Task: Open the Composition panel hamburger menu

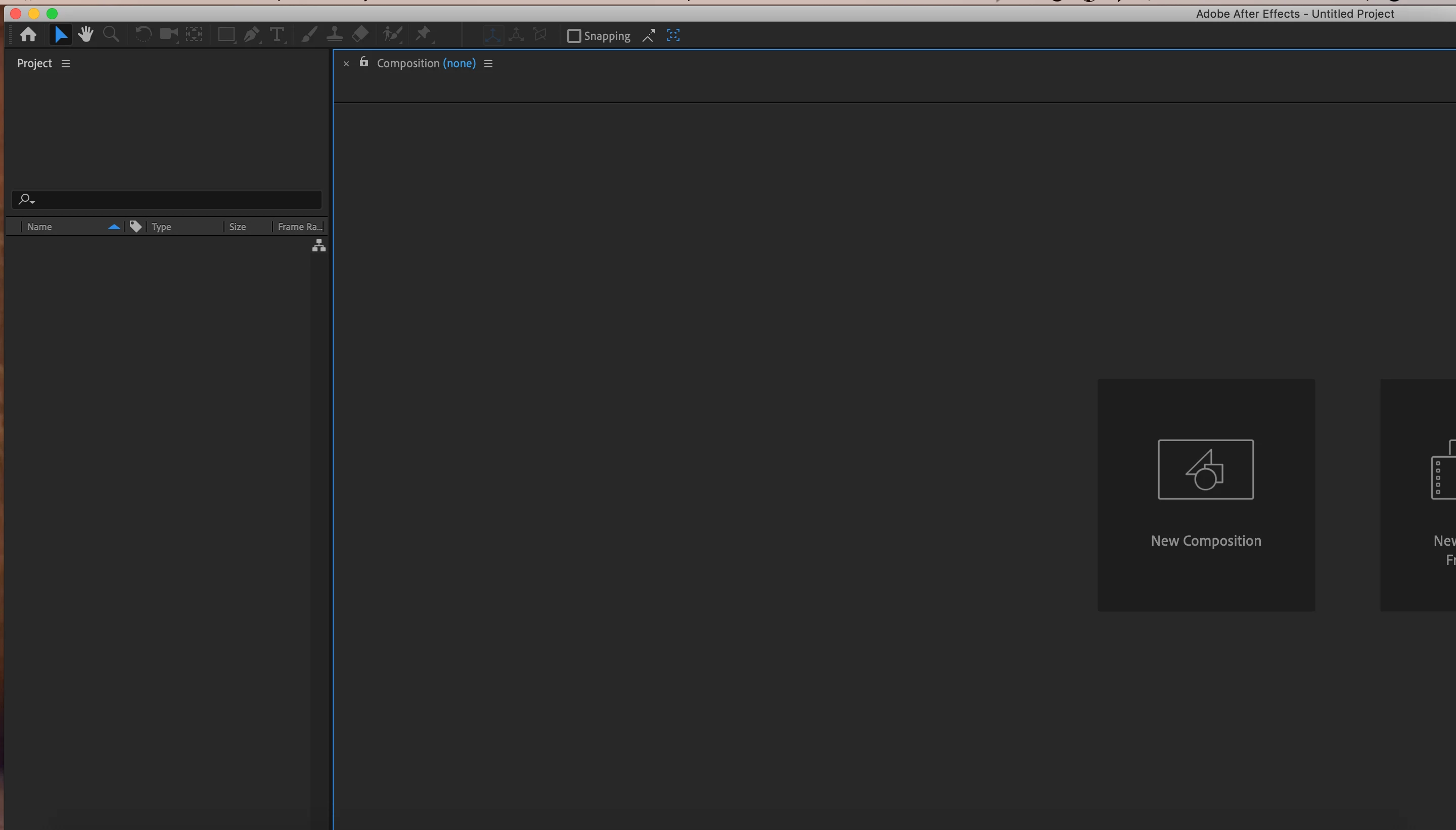Action: click(488, 64)
